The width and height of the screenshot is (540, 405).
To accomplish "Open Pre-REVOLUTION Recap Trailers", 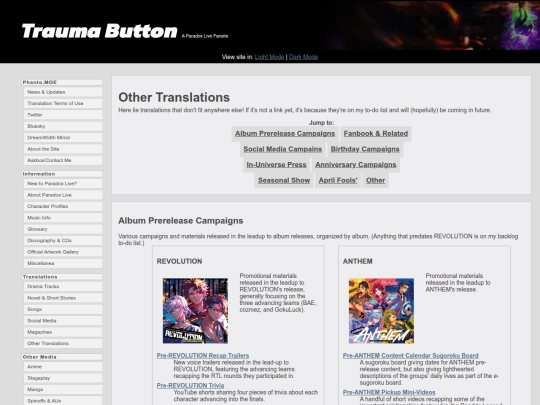I will pos(203,355).
